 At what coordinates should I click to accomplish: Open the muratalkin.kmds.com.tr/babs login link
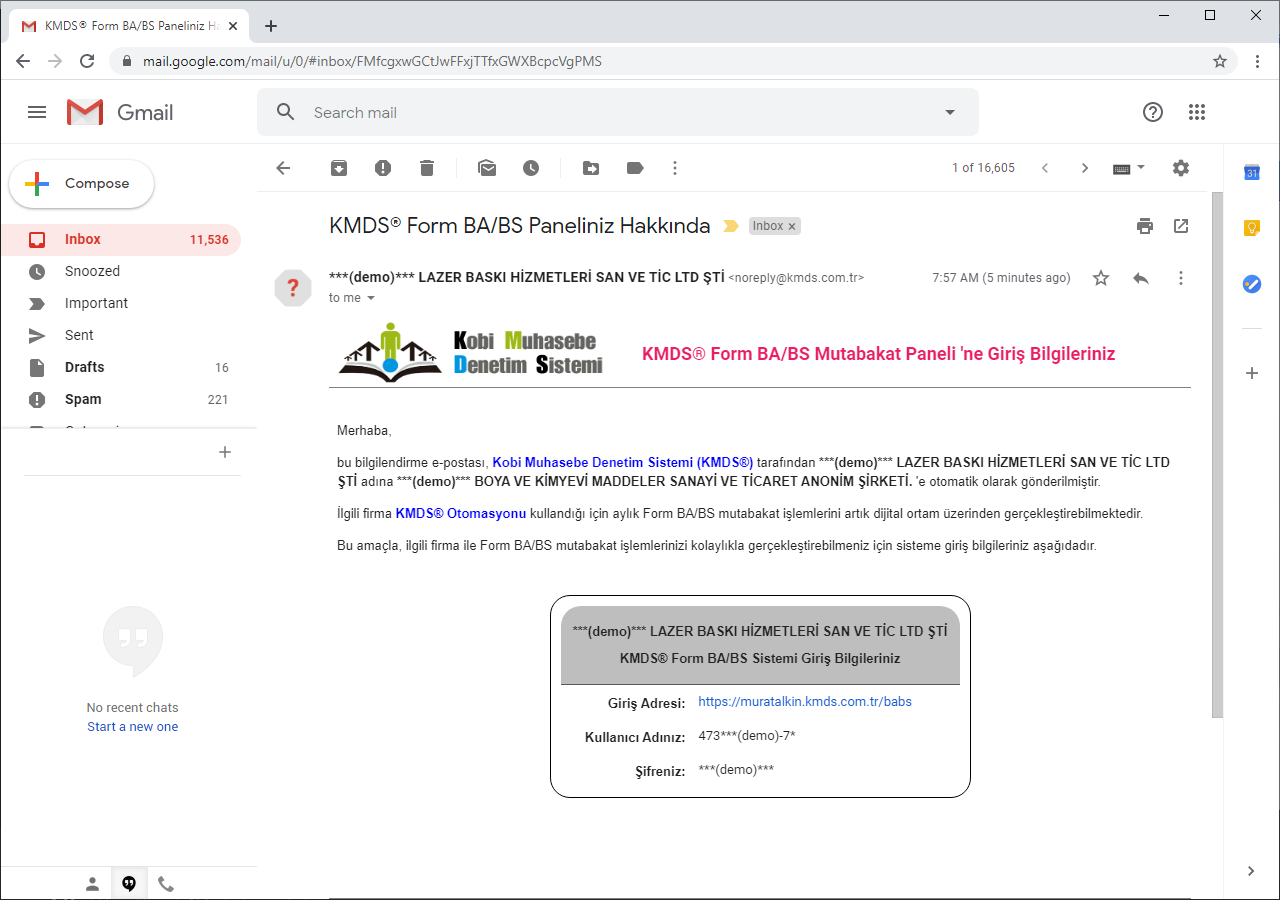click(x=805, y=702)
